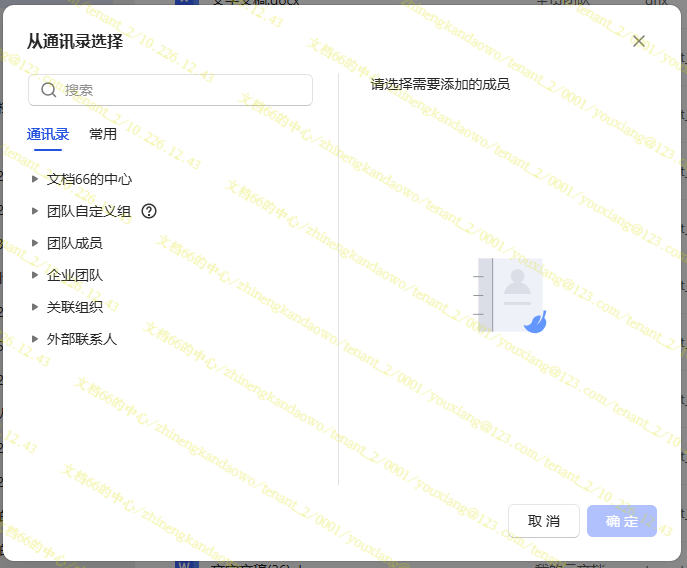Select the 团队成员 label

[75, 243]
